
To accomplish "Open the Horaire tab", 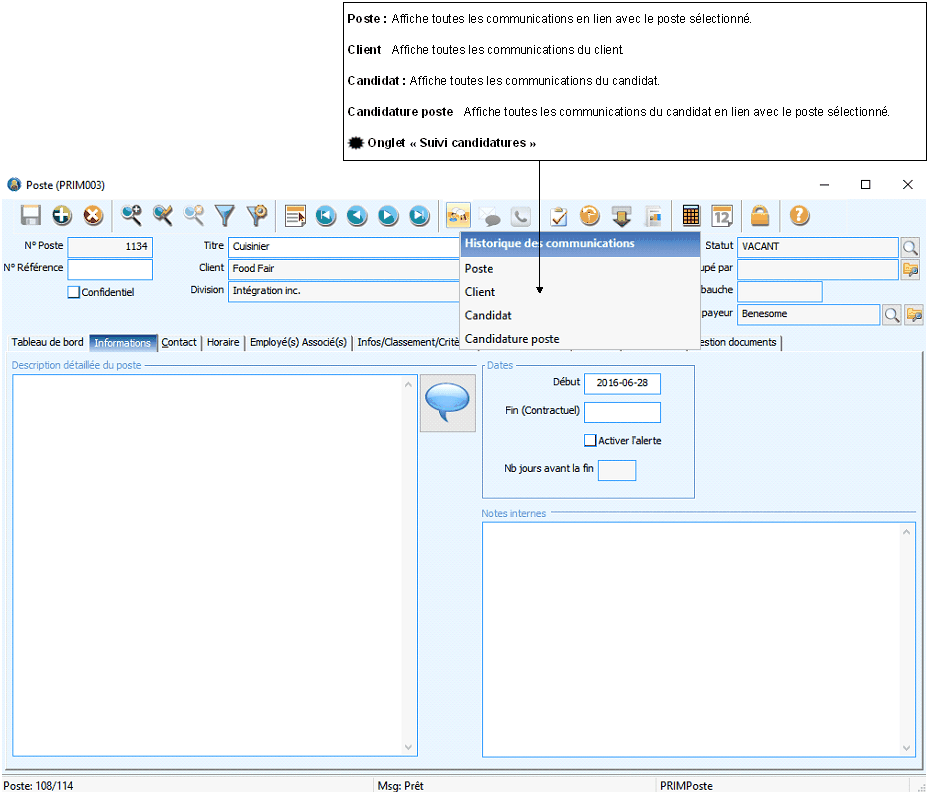I will coord(223,342).
